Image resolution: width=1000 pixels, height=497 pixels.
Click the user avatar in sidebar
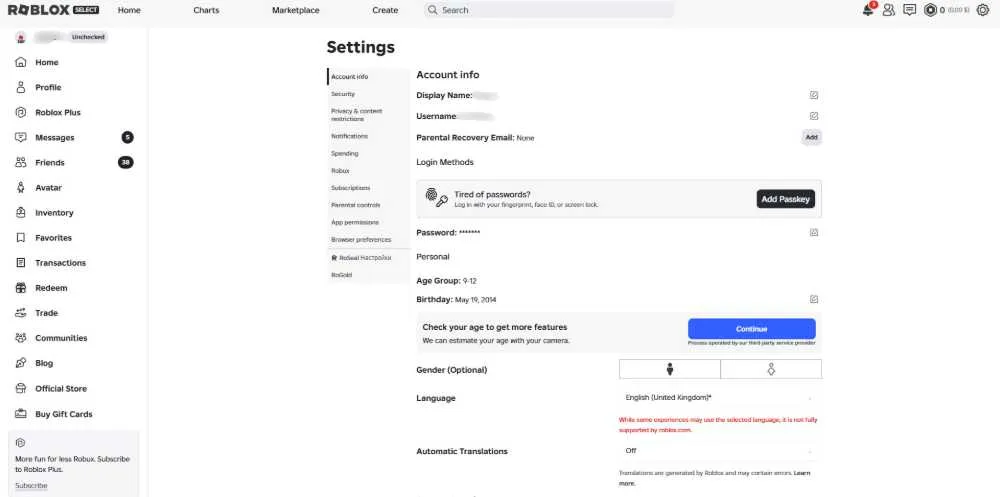pos(20,38)
